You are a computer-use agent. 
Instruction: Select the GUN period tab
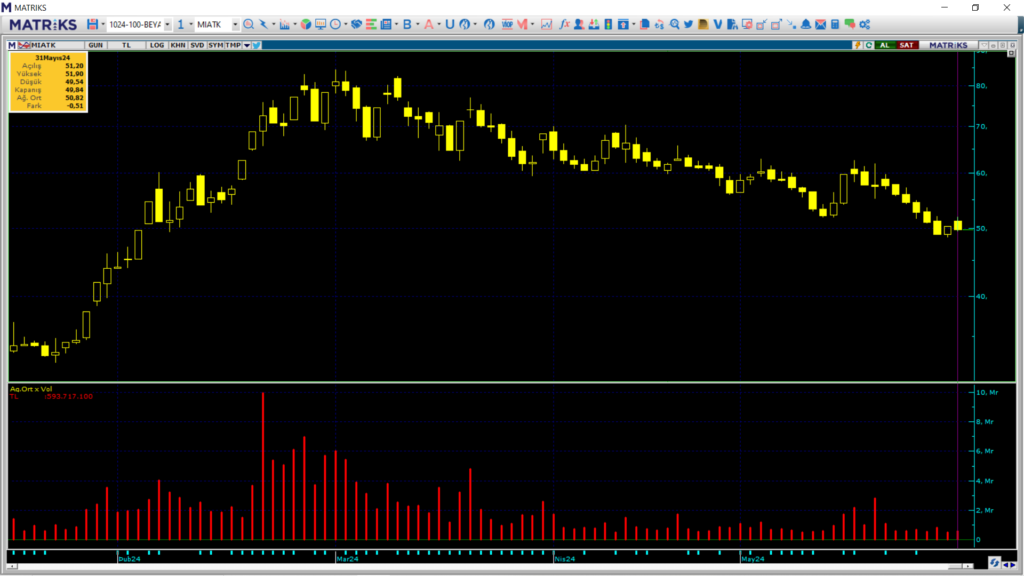tap(95, 45)
